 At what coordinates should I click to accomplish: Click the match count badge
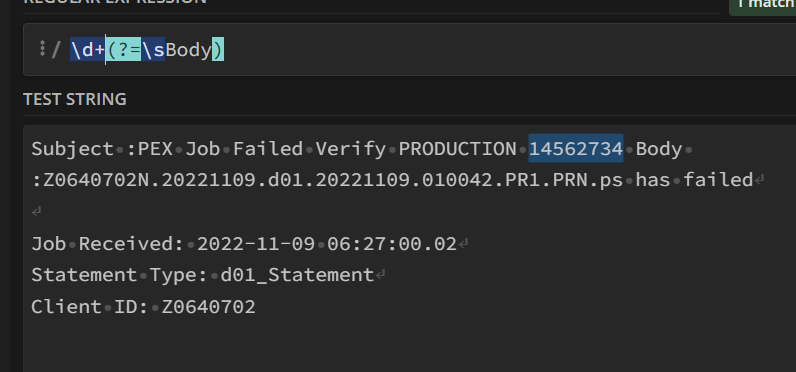(762, 5)
